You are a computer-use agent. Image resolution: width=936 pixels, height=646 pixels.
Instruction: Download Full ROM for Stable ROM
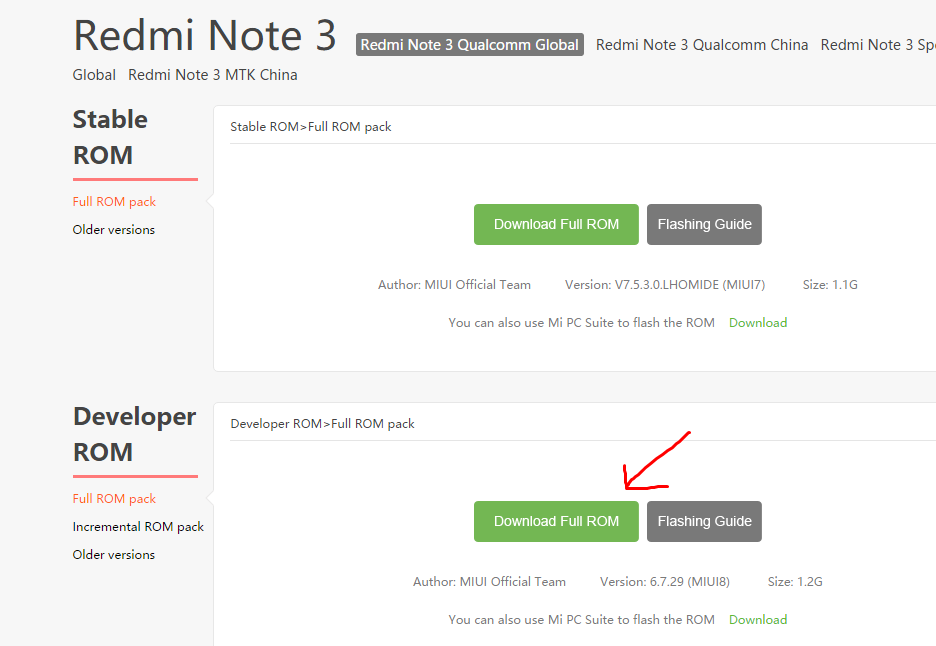click(556, 224)
